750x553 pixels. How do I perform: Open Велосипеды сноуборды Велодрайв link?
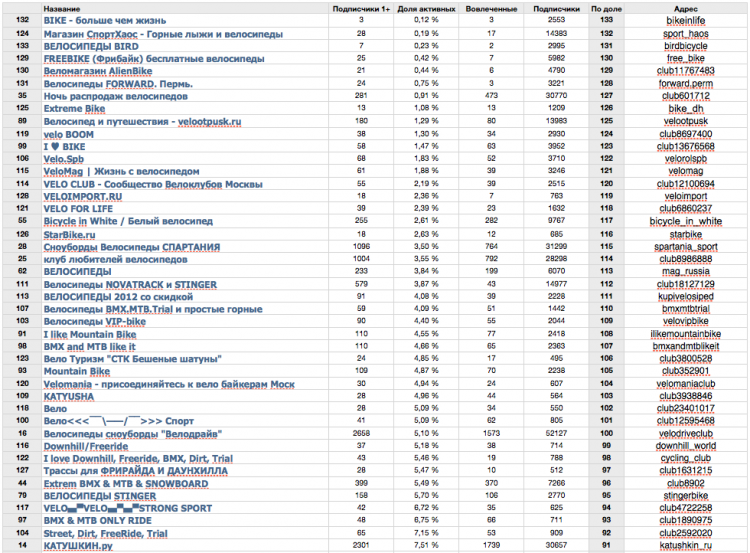click(132, 434)
